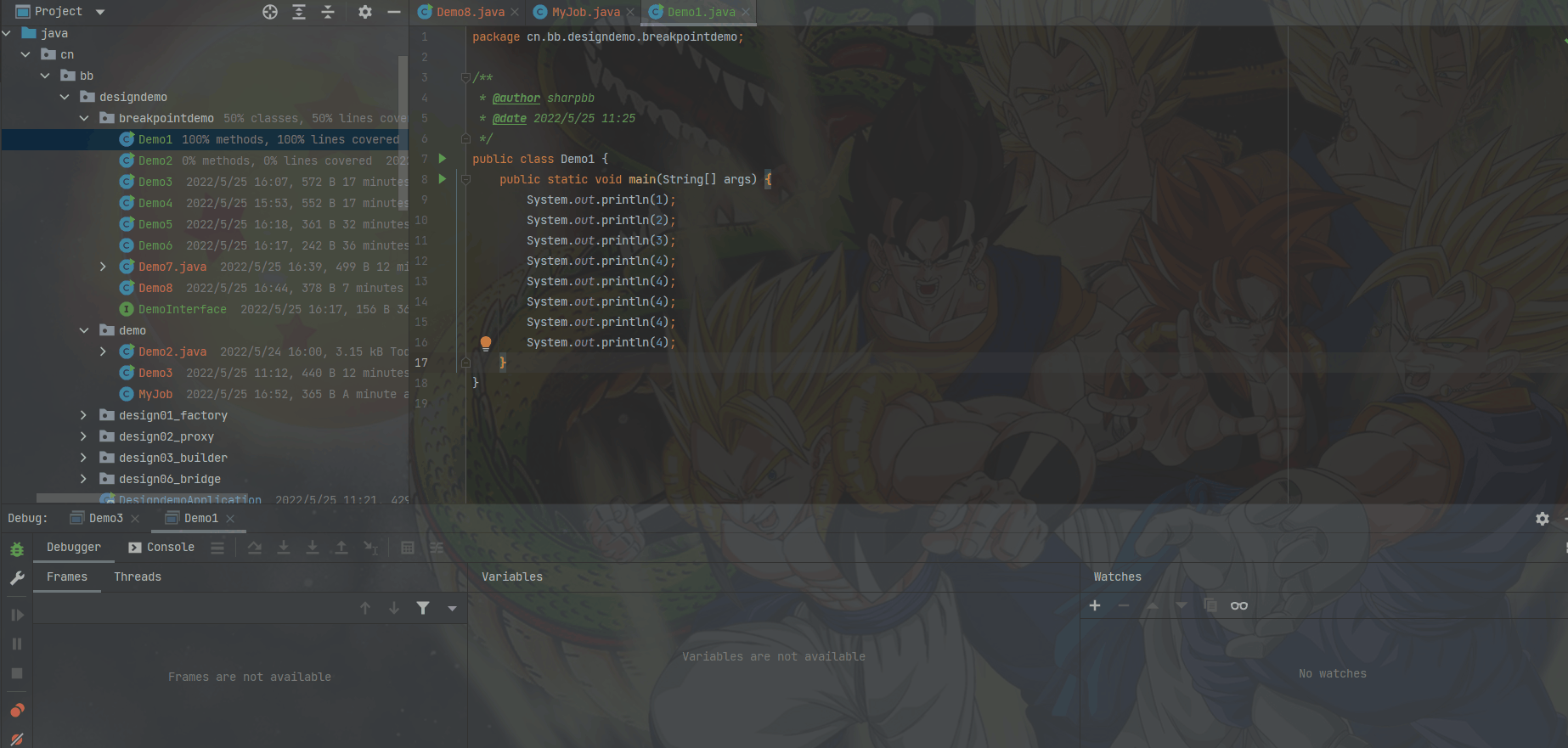
Task: Select the Demo1.java editor tab
Action: tap(701, 12)
